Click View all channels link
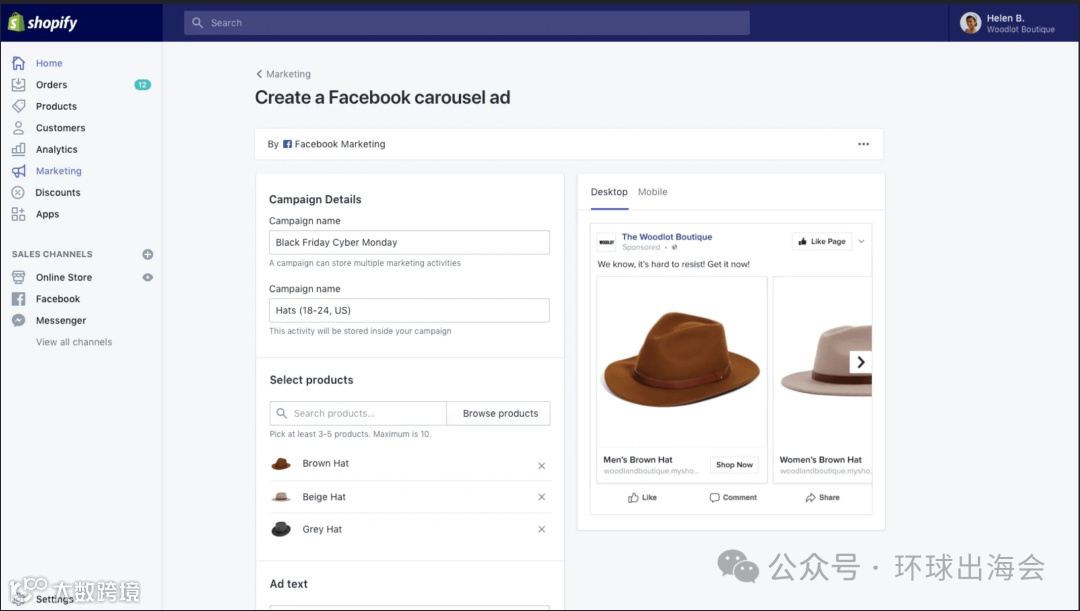 pyautogui.click(x=74, y=342)
